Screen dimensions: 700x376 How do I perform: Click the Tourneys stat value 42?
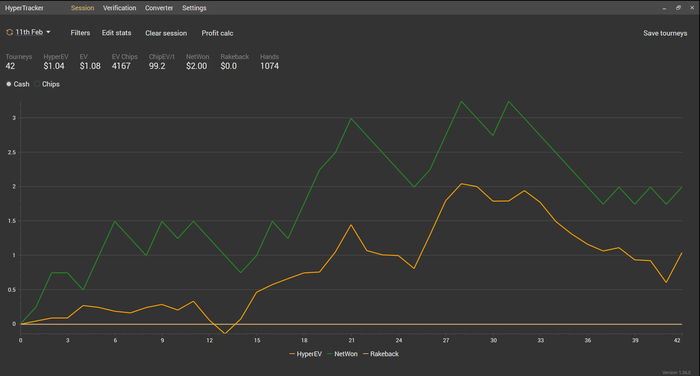(x=10, y=66)
